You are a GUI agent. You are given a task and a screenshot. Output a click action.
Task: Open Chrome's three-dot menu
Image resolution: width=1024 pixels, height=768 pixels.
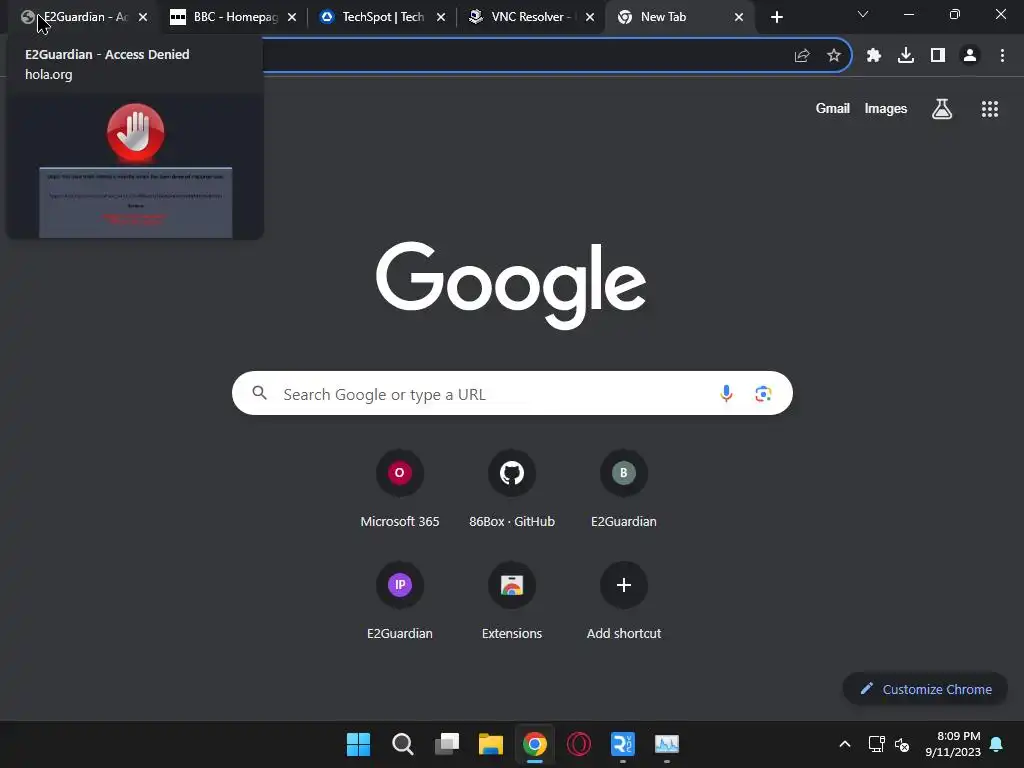coord(1002,56)
